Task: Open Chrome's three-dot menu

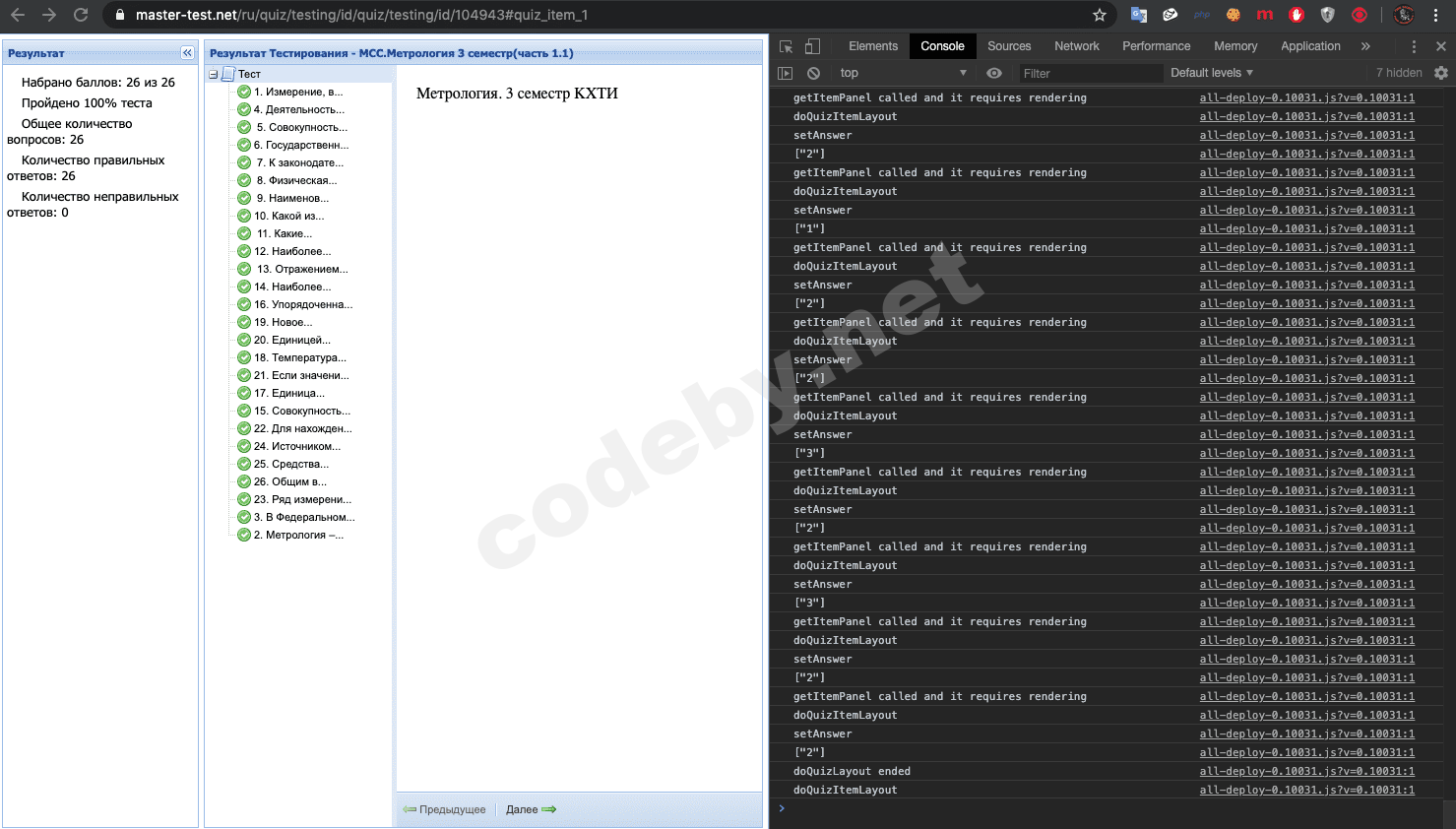Action: tap(1436, 15)
